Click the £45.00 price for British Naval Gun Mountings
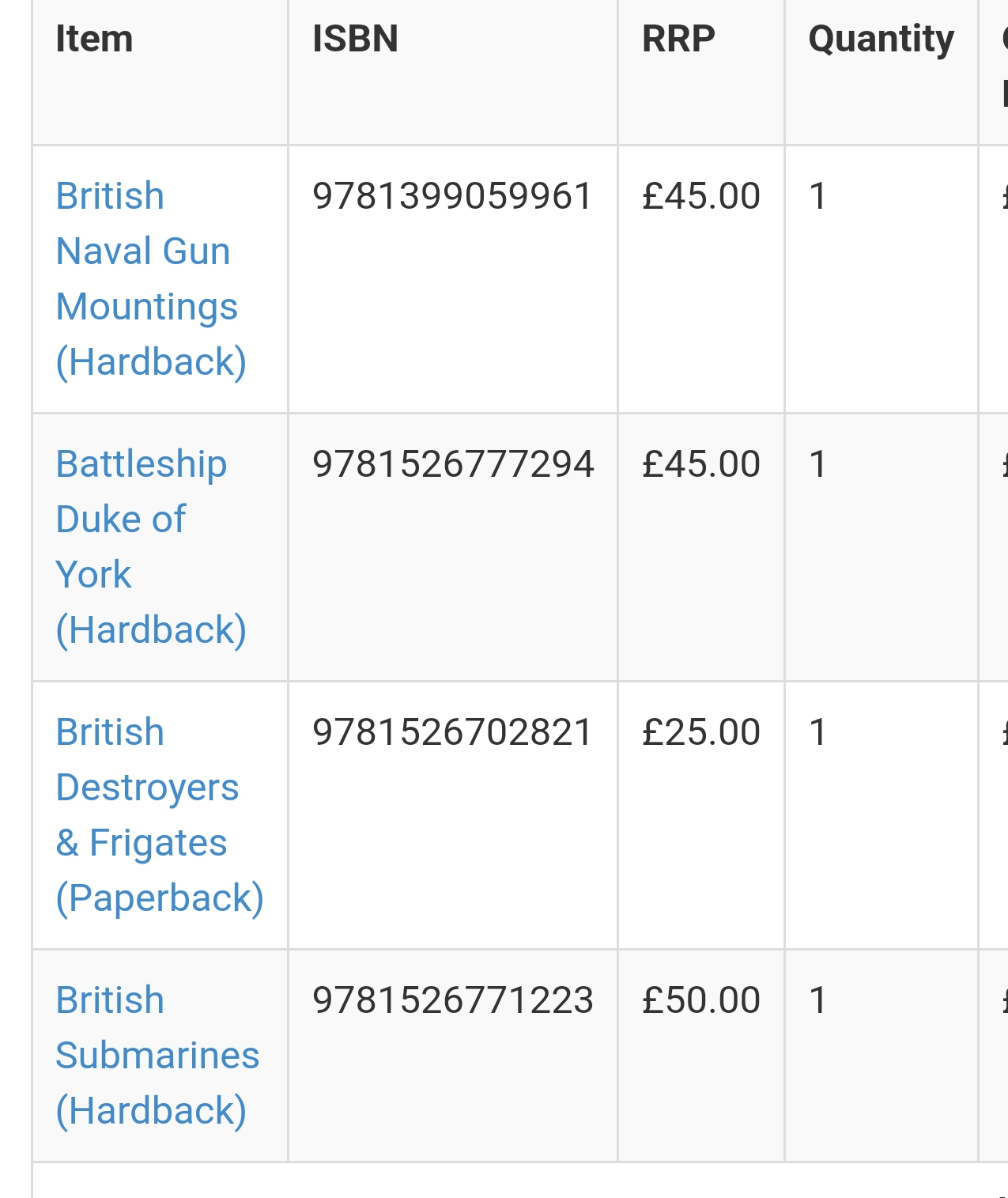The height and width of the screenshot is (1198, 1008). (x=700, y=196)
